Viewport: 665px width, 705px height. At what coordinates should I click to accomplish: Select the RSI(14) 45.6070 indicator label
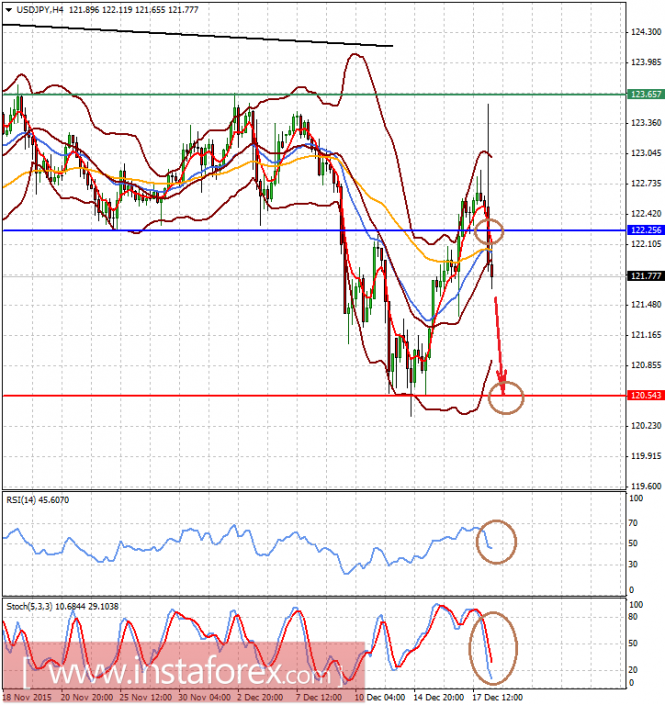38,500
